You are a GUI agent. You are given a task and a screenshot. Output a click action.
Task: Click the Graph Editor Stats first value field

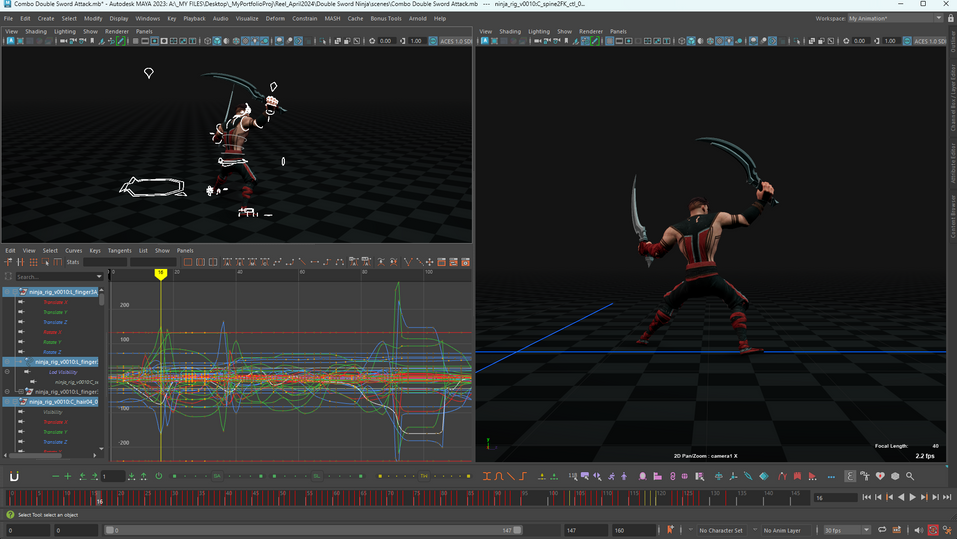[105, 262]
